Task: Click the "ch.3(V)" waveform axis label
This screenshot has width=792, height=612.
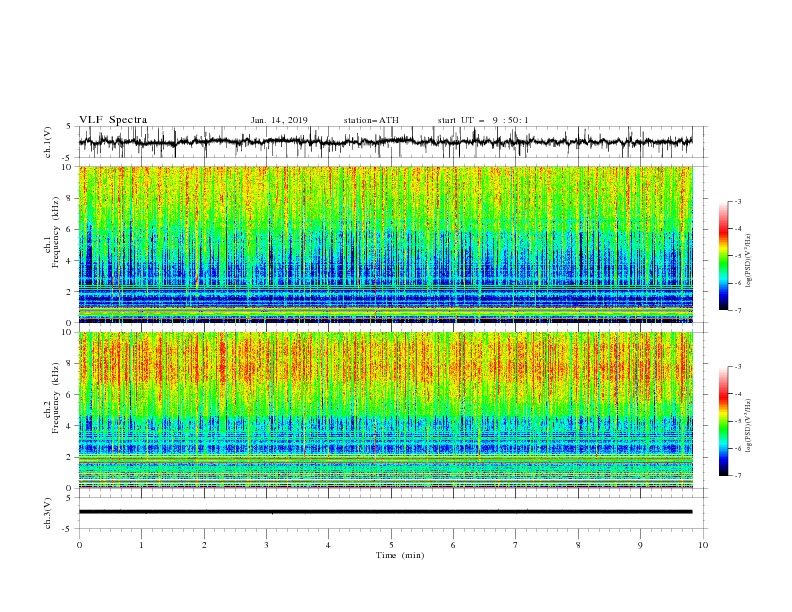Action: click(x=48, y=513)
